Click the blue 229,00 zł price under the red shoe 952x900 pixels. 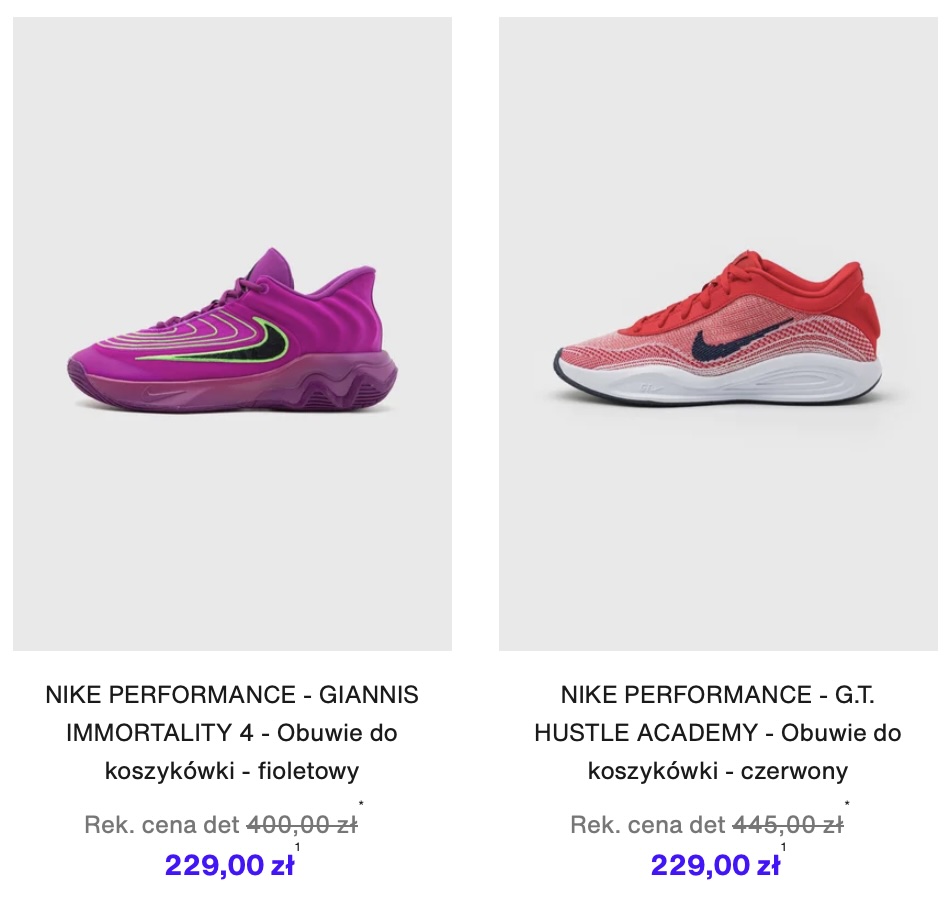(x=715, y=865)
